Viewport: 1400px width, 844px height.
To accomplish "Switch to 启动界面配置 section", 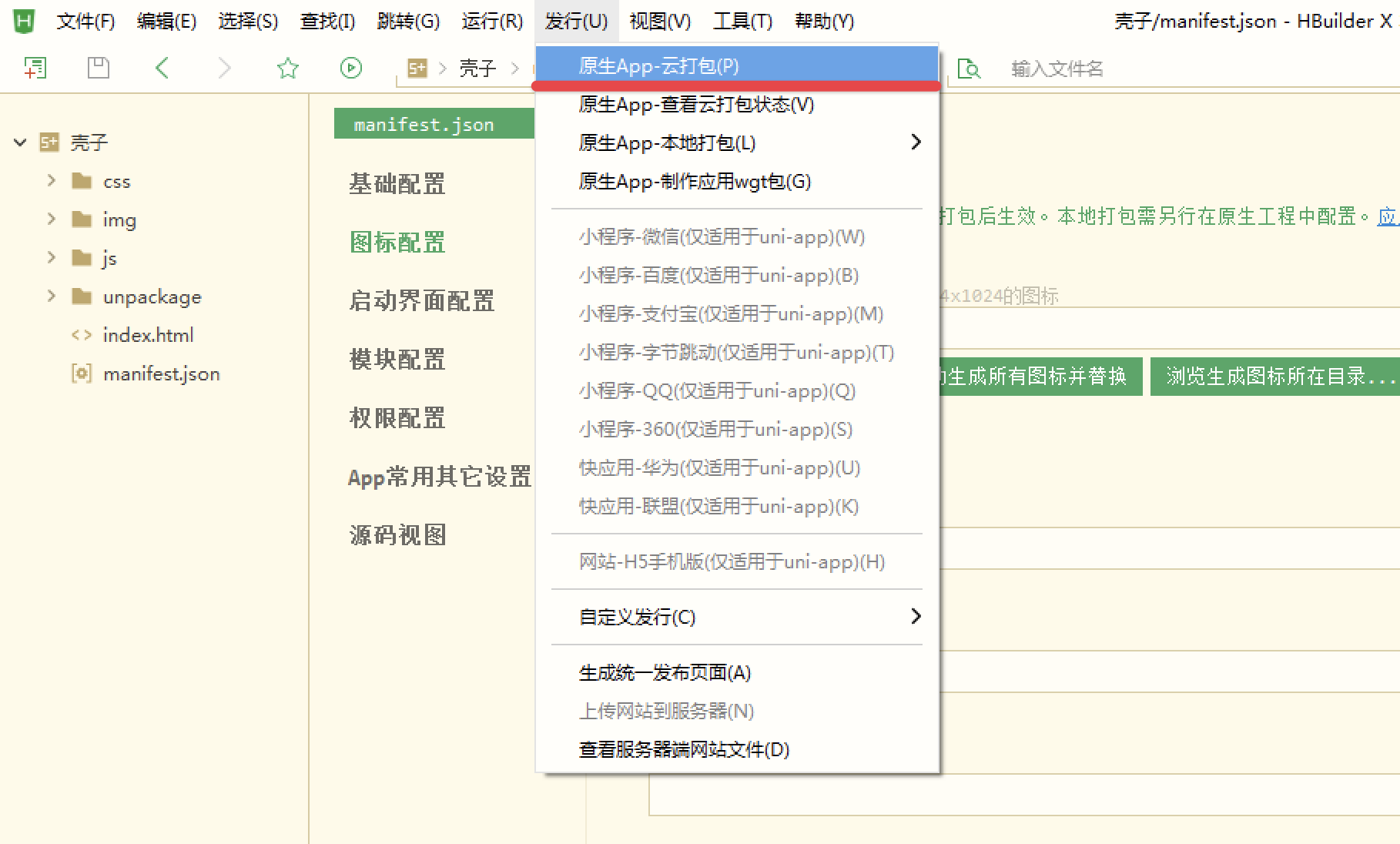I will click(x=422, y=301).
